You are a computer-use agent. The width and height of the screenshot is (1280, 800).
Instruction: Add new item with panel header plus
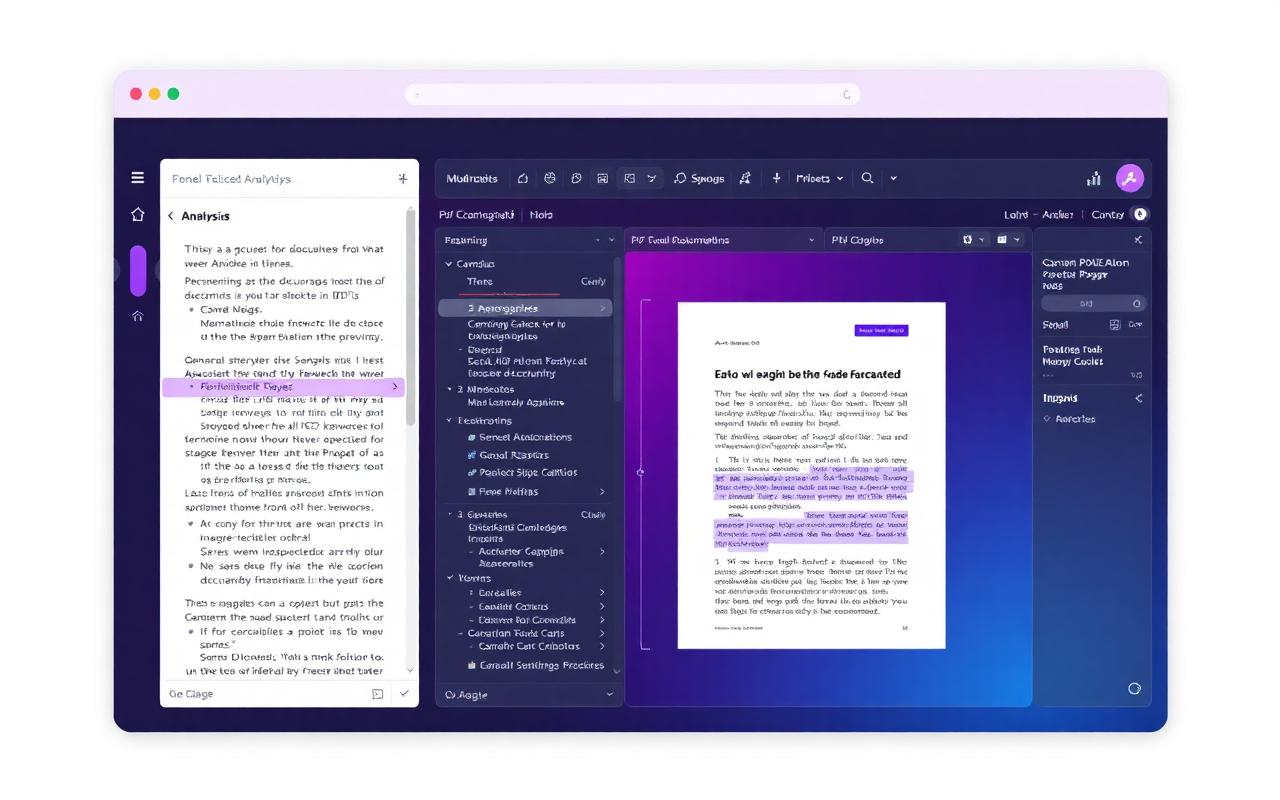[x=402, y=179]
